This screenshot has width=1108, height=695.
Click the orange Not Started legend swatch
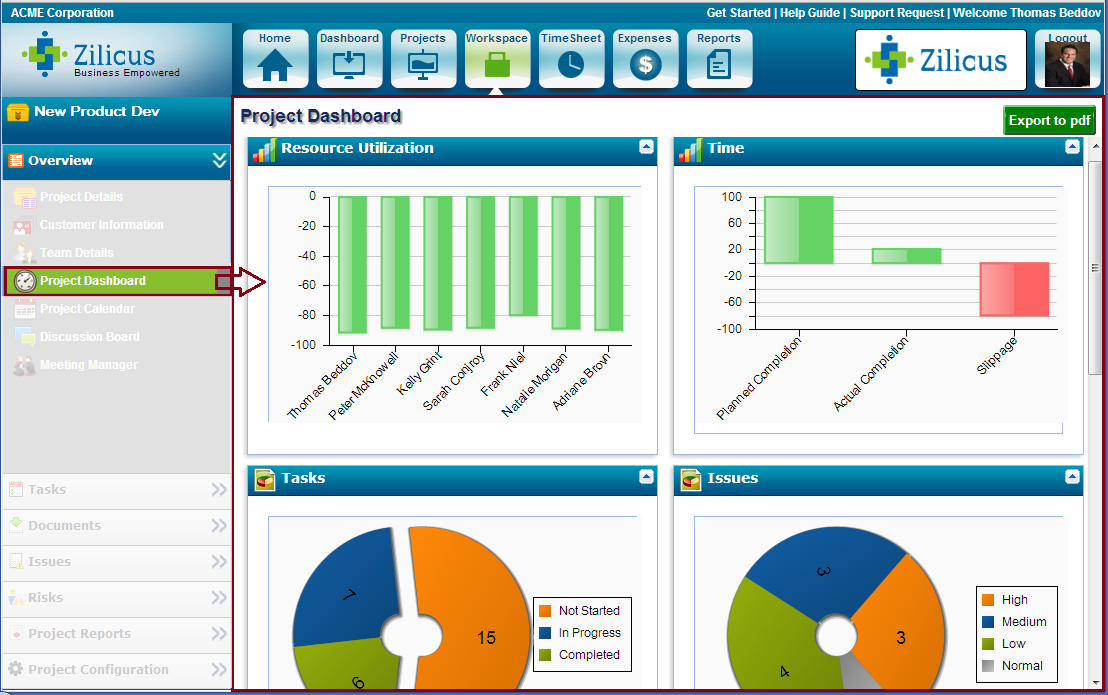(x=545, y=611)
